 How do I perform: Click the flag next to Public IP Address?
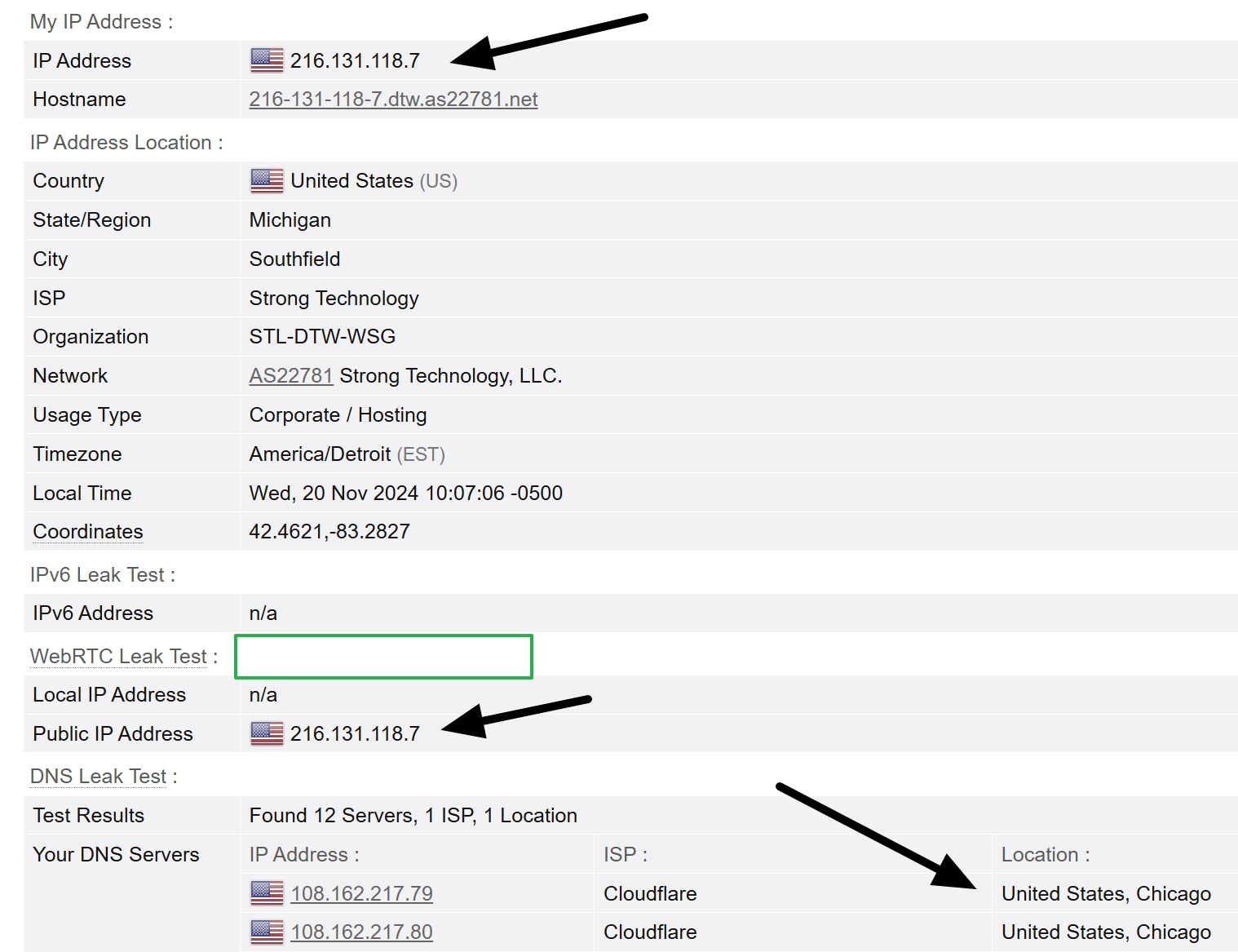point(265,733)
